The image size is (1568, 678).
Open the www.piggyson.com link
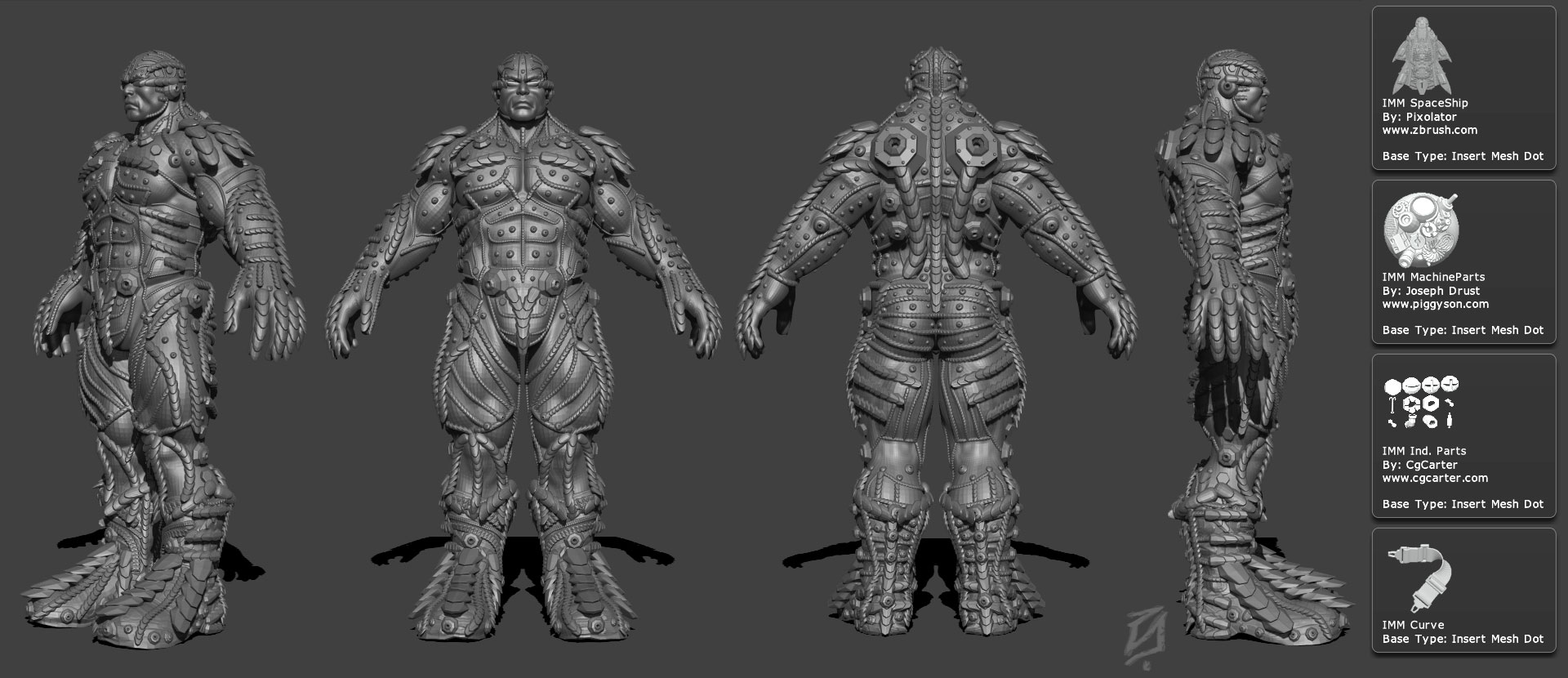click(1435, 304)
